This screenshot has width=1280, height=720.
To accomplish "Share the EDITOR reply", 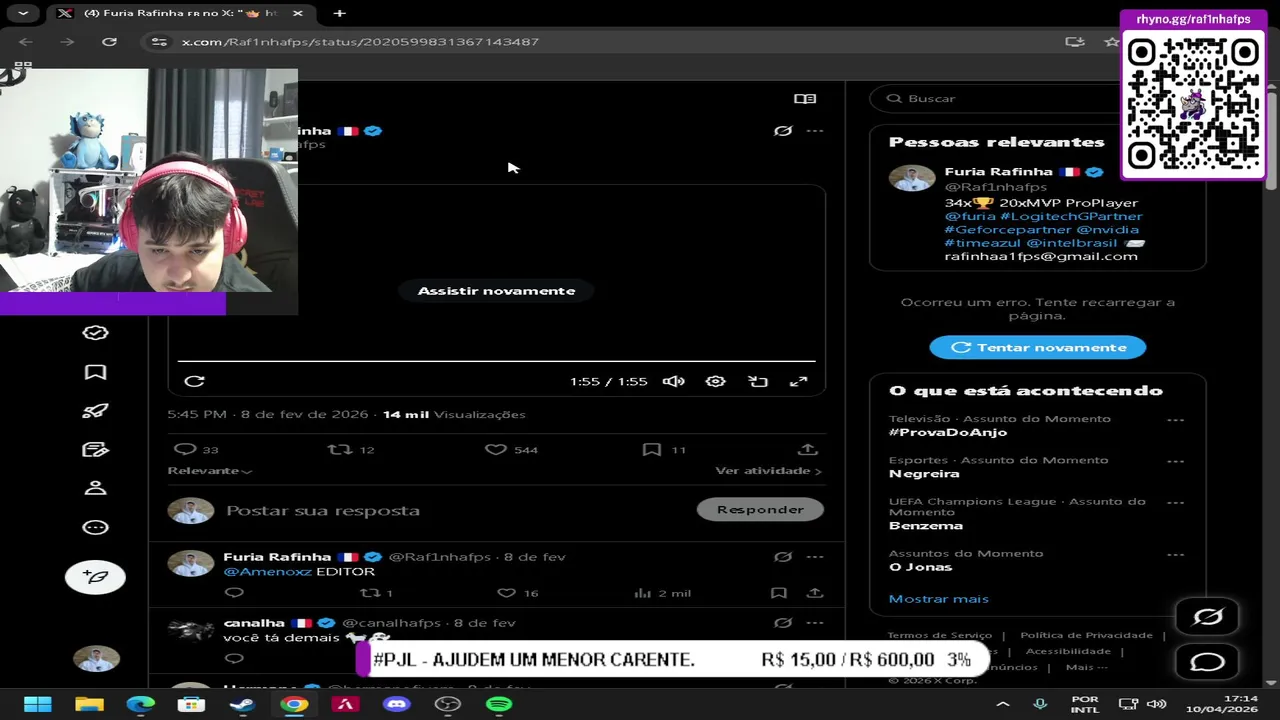I will click(x=815, y=593).
